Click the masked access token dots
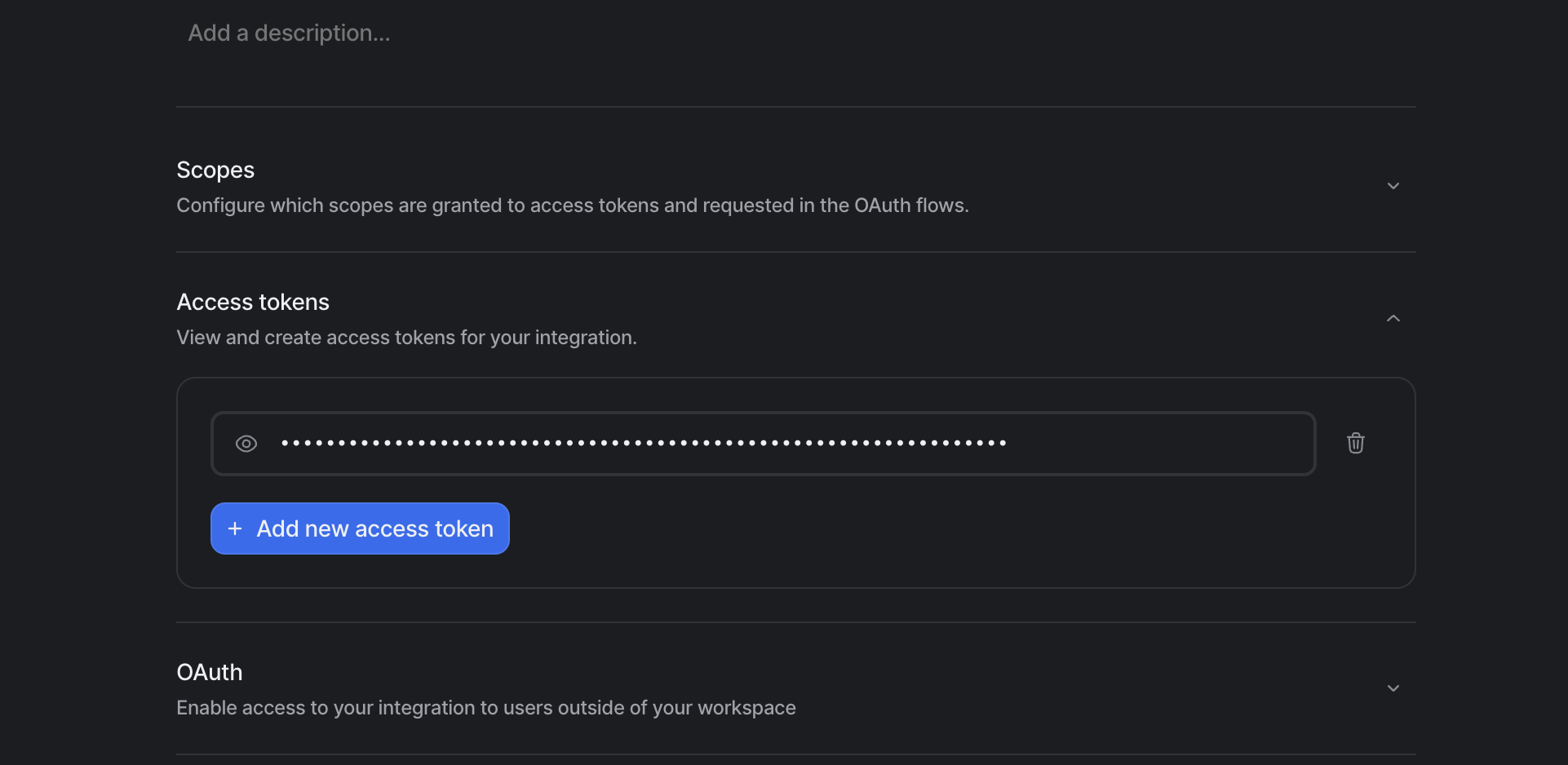 643,443
